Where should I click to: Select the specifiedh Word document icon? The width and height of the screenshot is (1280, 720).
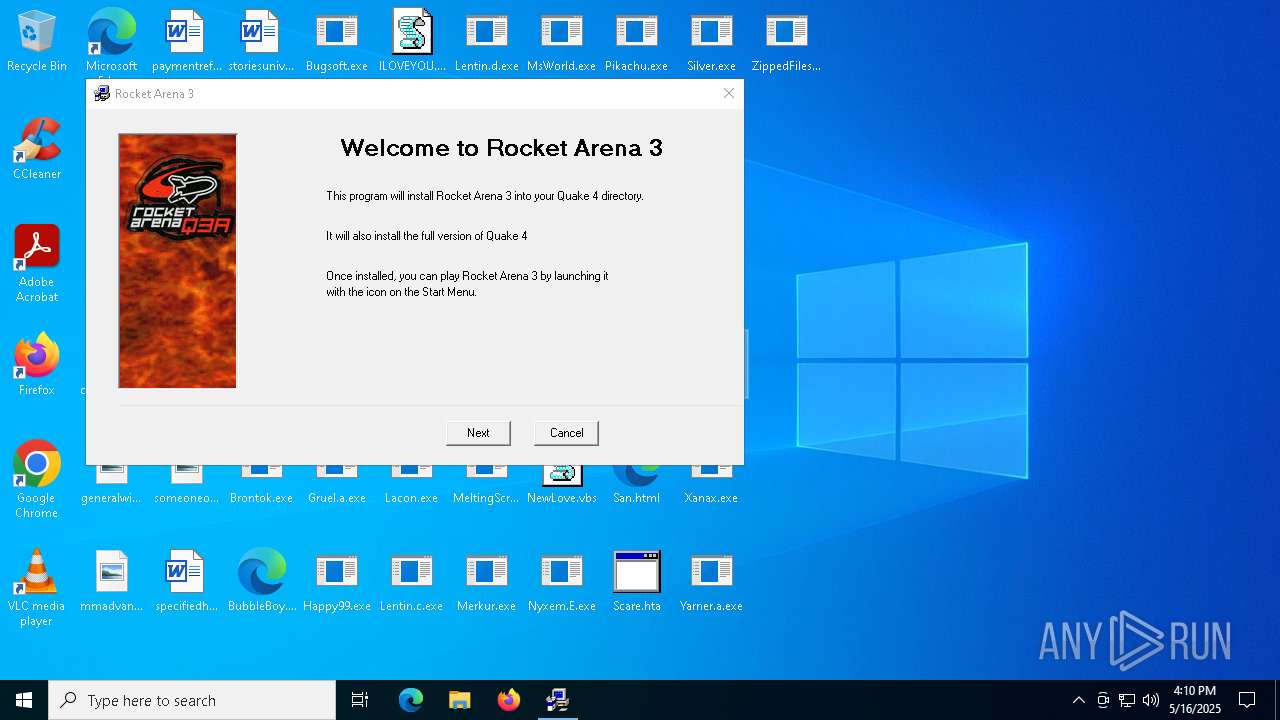(x=186, y=582)
